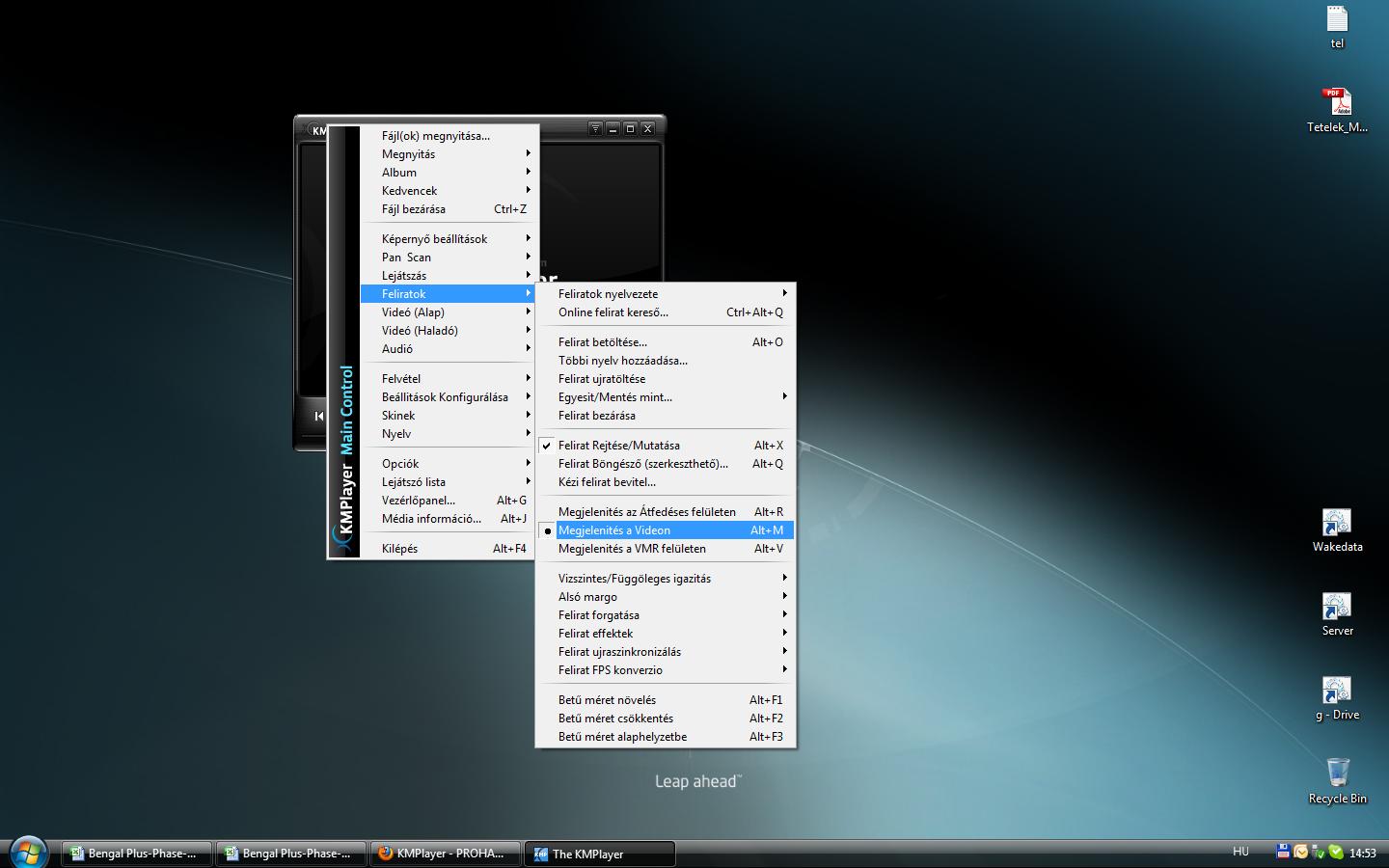Open the Tetelek_M PDF desktop icon
The image size is (1389, 868).
click(1337, 110)
